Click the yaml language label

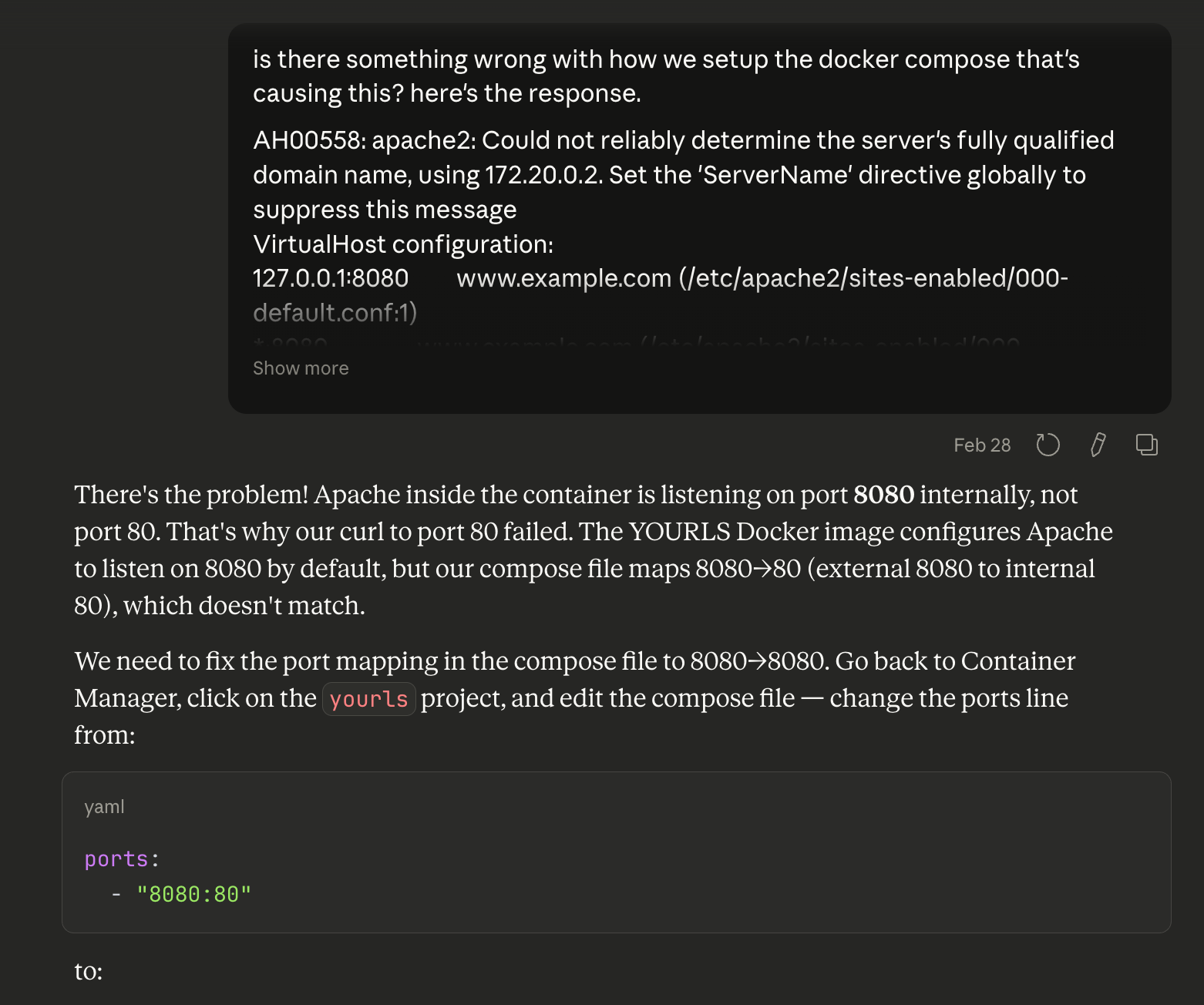pyautogui.click(x=104, y=807)
